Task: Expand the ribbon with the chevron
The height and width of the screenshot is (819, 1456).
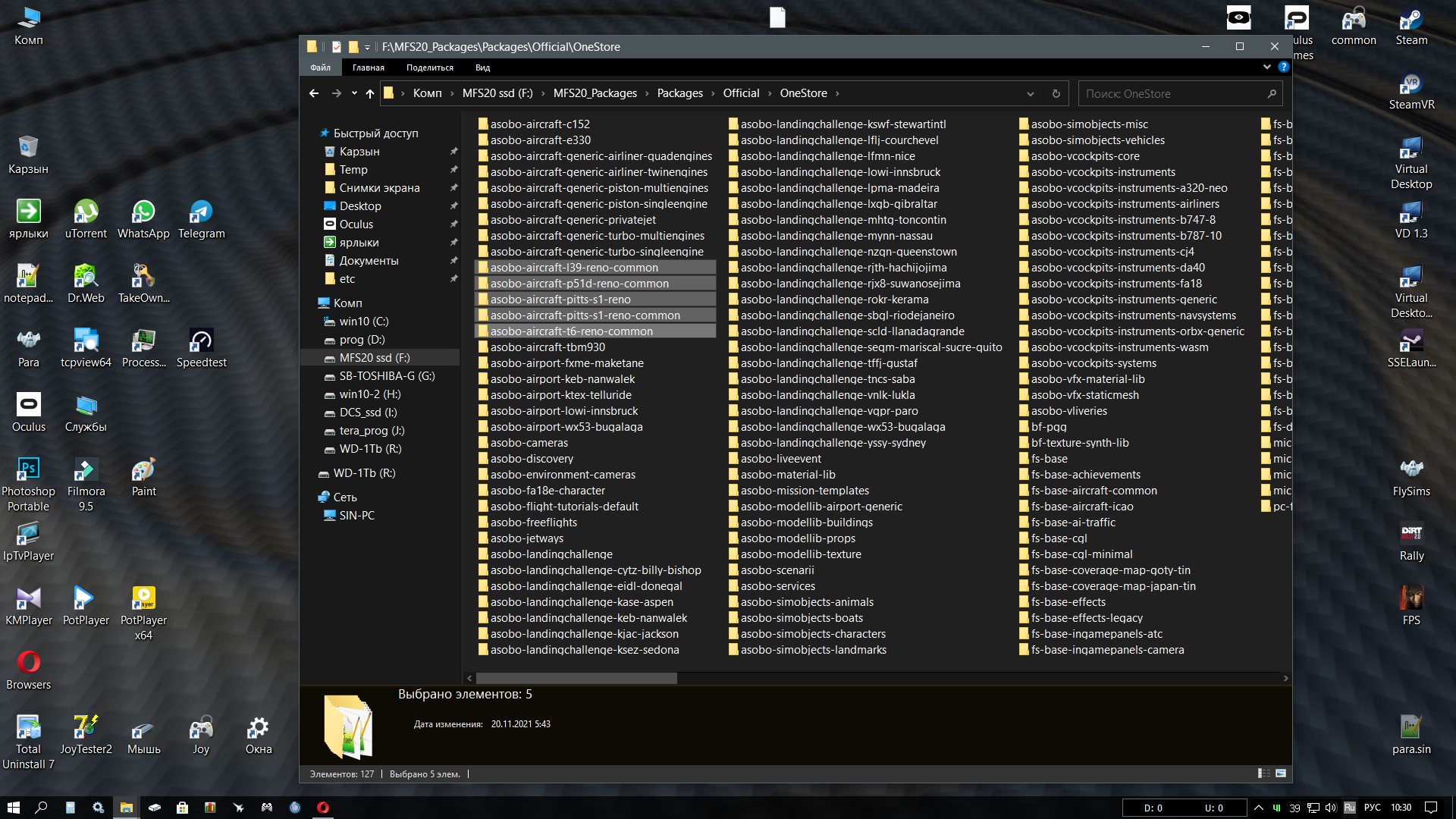Action: 1266,67
